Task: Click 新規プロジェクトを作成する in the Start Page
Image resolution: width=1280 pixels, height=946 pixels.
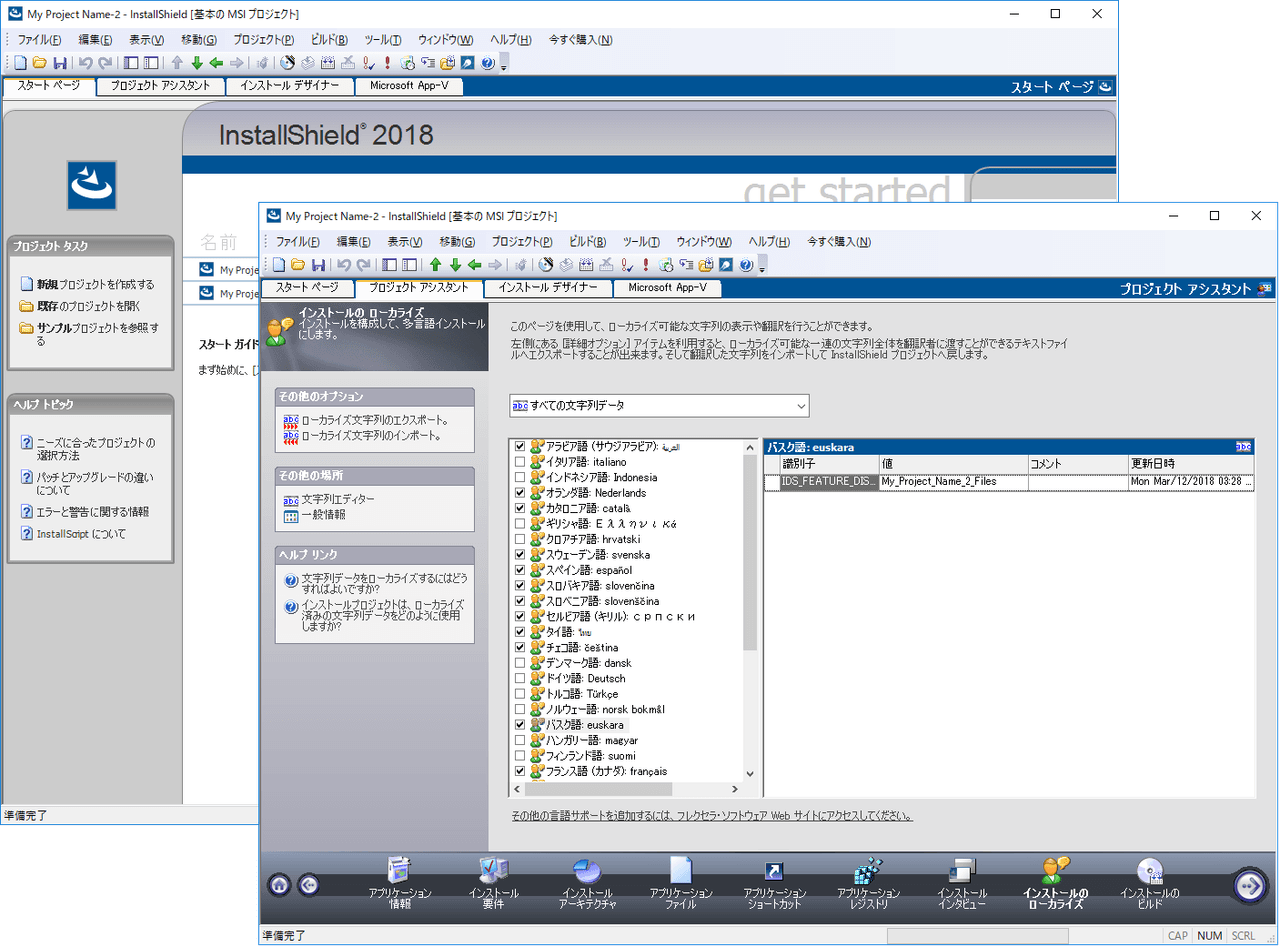Action: (96, 284)
